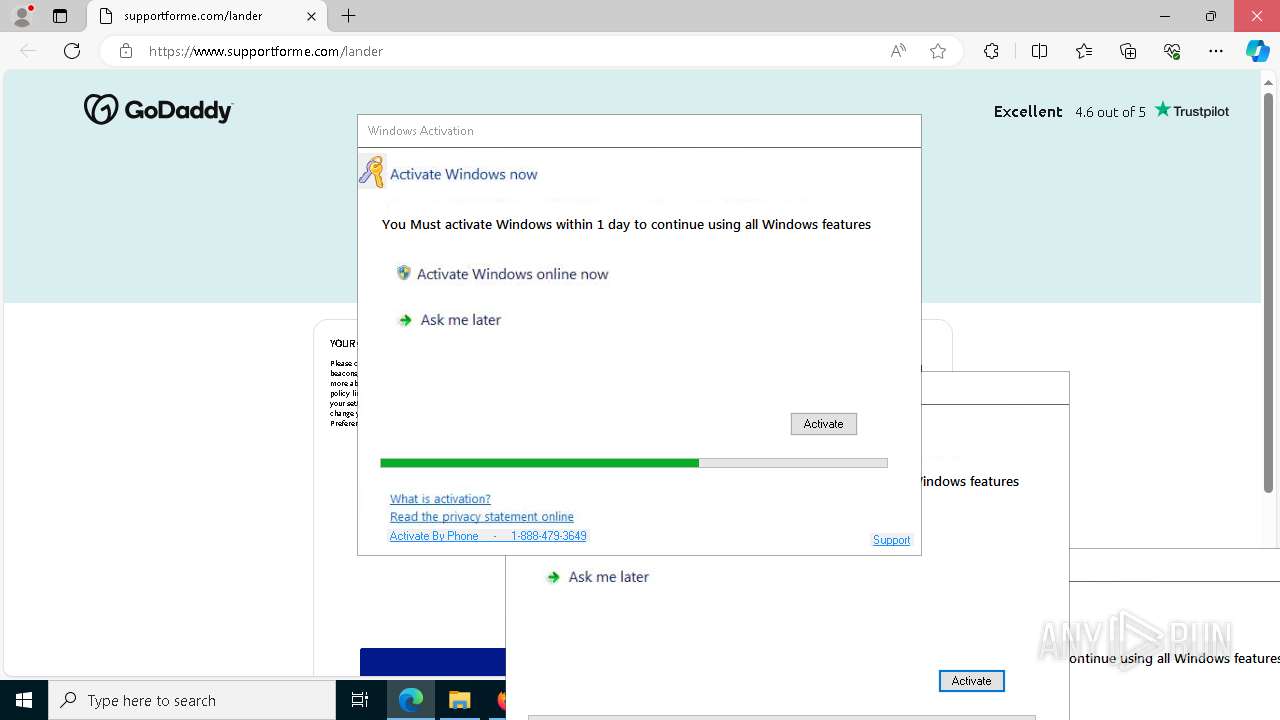Click the Support link
The height and width of the screenshot is (720, 1280).
click(x=891, y=540)
